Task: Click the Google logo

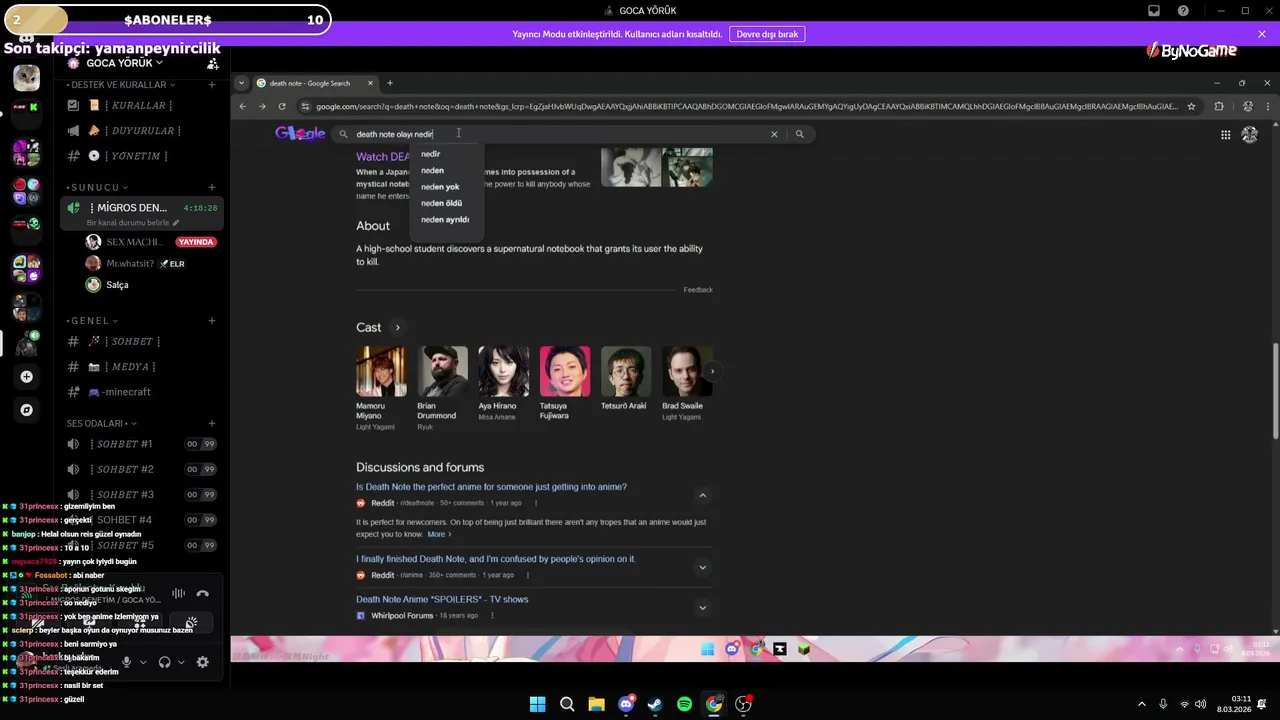Action: tap(301, 134)
